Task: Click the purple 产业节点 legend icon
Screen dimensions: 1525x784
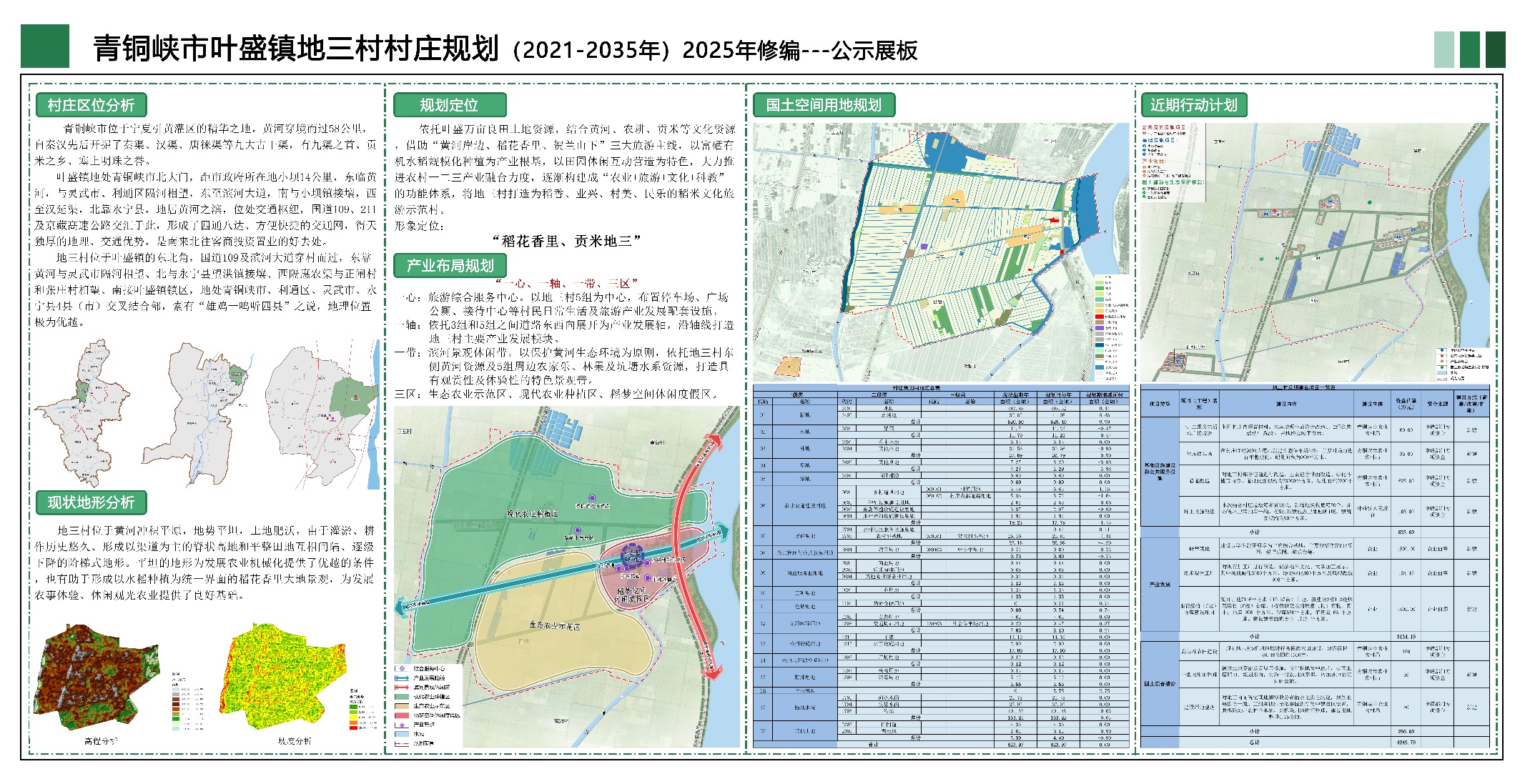Action: tap(402, 725)
